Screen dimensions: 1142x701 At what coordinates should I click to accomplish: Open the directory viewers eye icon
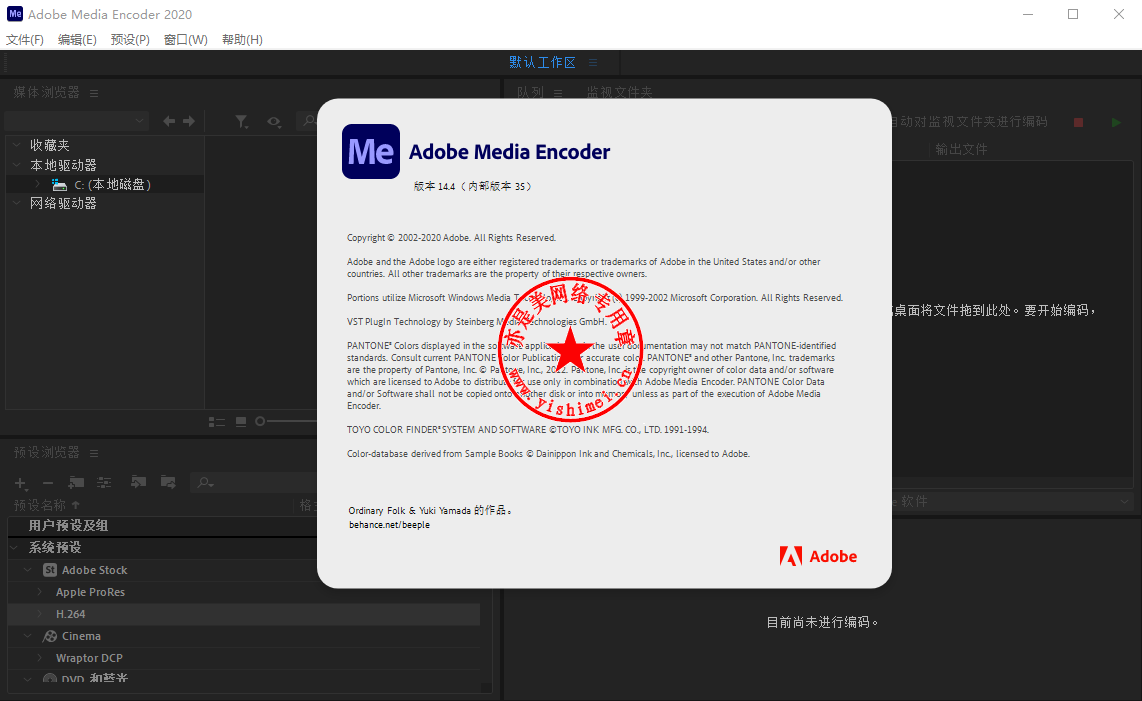(x=274, y=122)
